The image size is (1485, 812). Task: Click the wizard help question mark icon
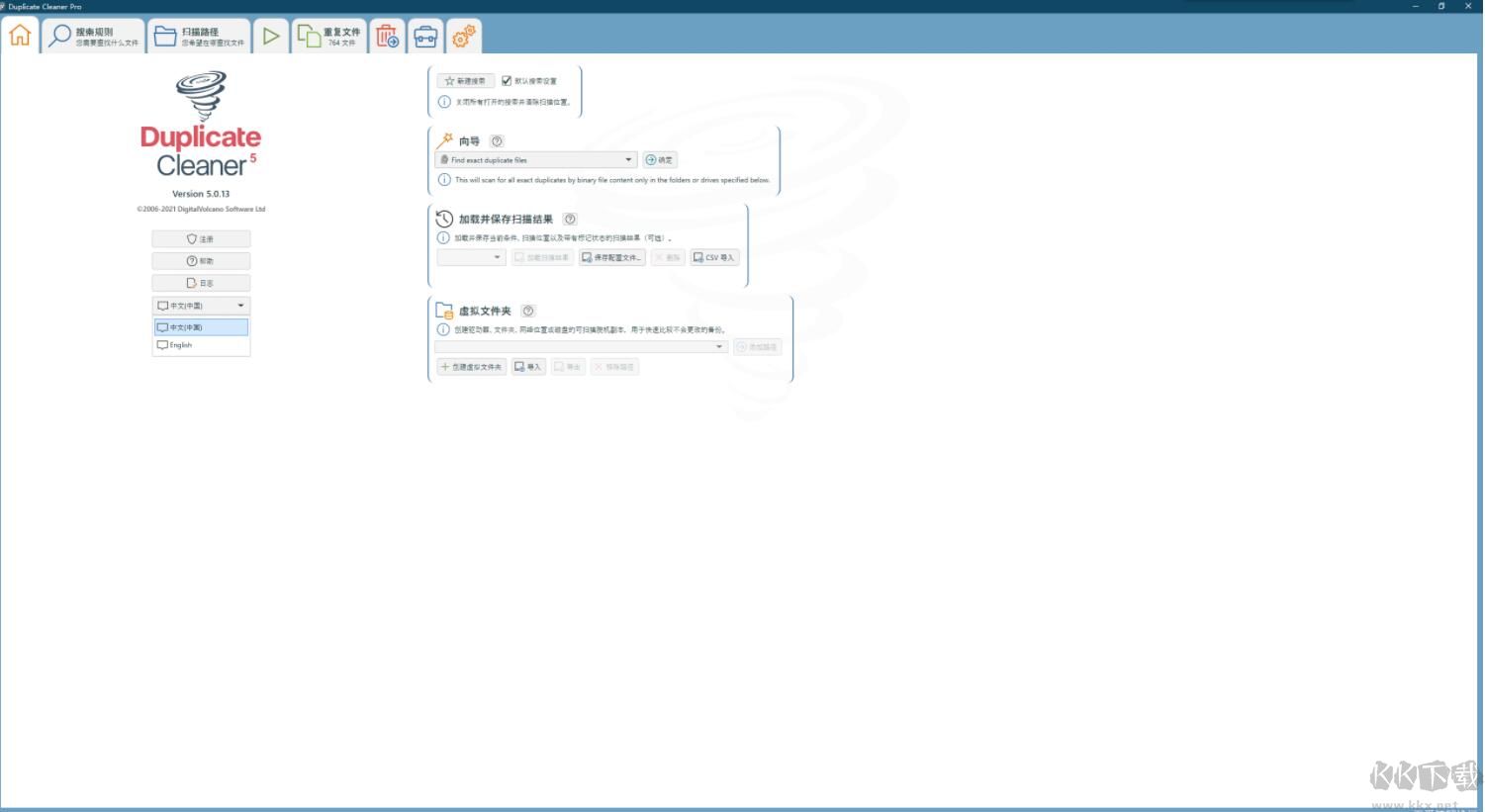click(496, 140)
